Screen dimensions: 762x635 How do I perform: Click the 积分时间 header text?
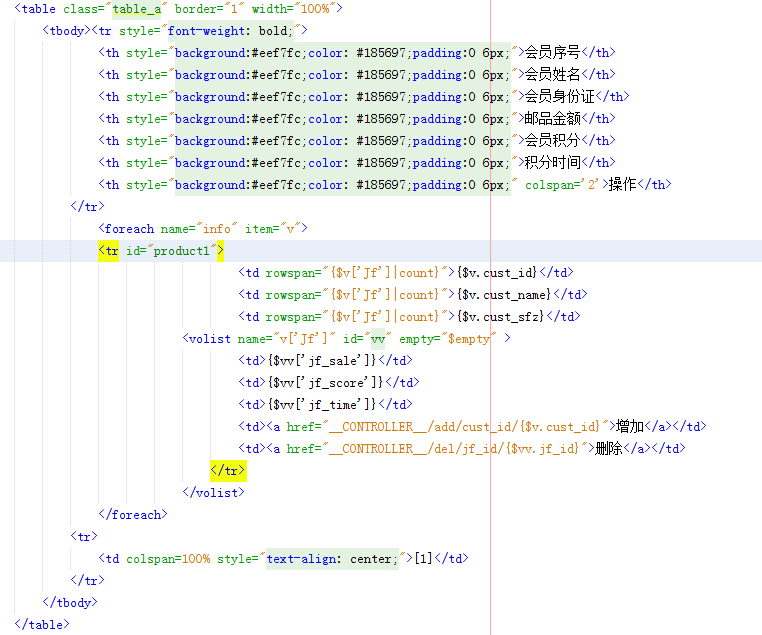(552, 163)
